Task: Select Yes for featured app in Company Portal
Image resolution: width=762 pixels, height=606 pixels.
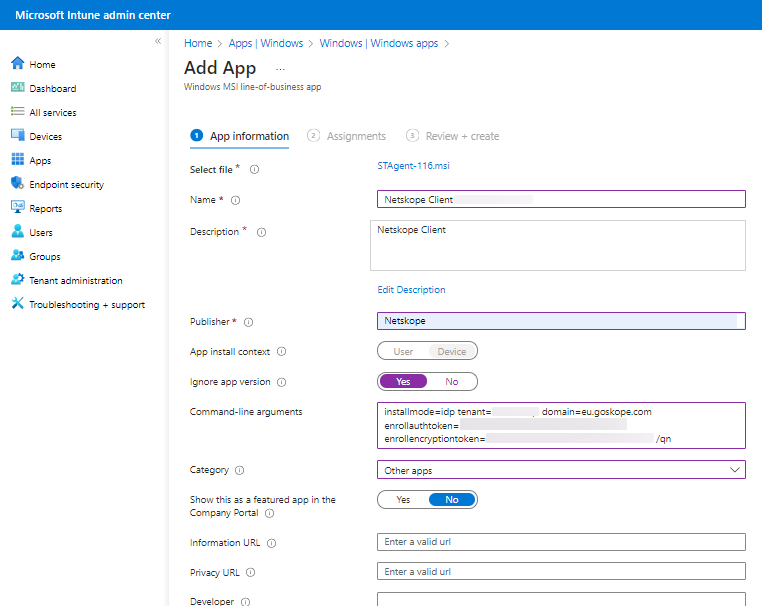Action: point(403,499)
